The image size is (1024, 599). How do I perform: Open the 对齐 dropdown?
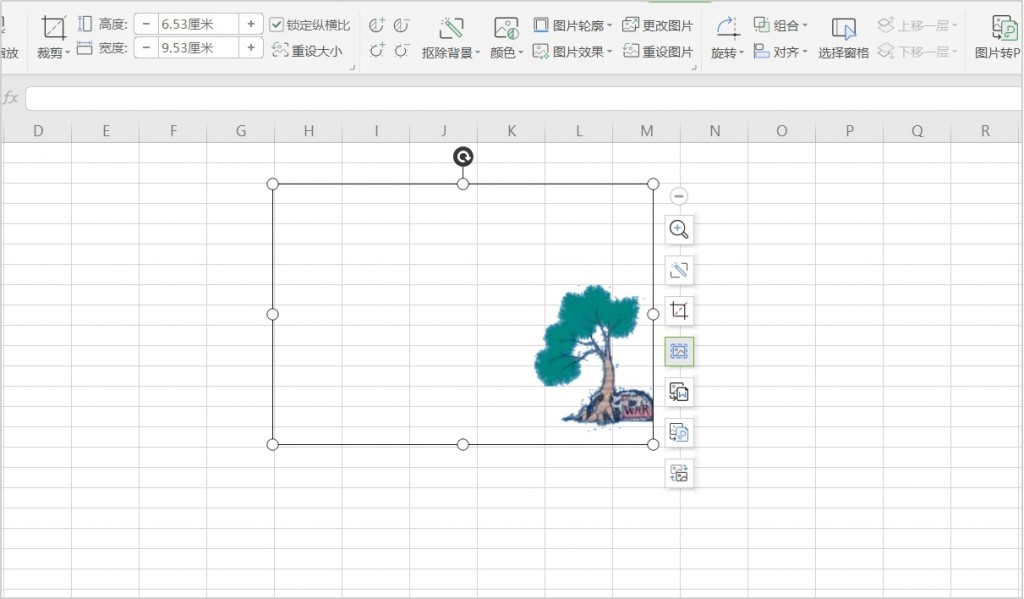pos(780,51)
